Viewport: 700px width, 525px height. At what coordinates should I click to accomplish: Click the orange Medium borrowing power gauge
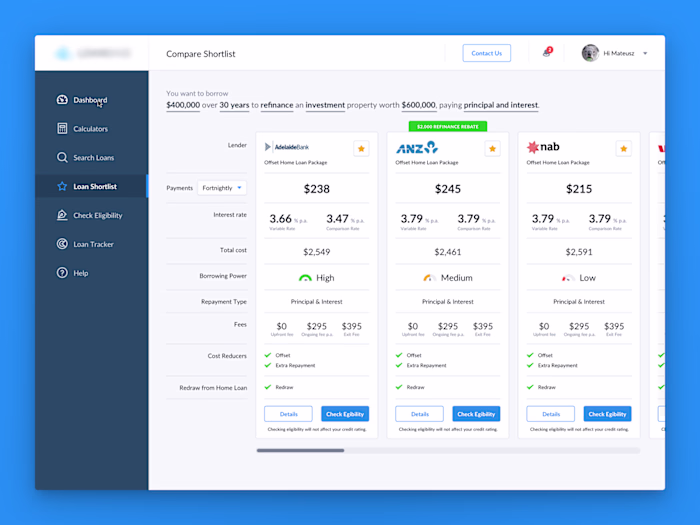pos(429,278)
